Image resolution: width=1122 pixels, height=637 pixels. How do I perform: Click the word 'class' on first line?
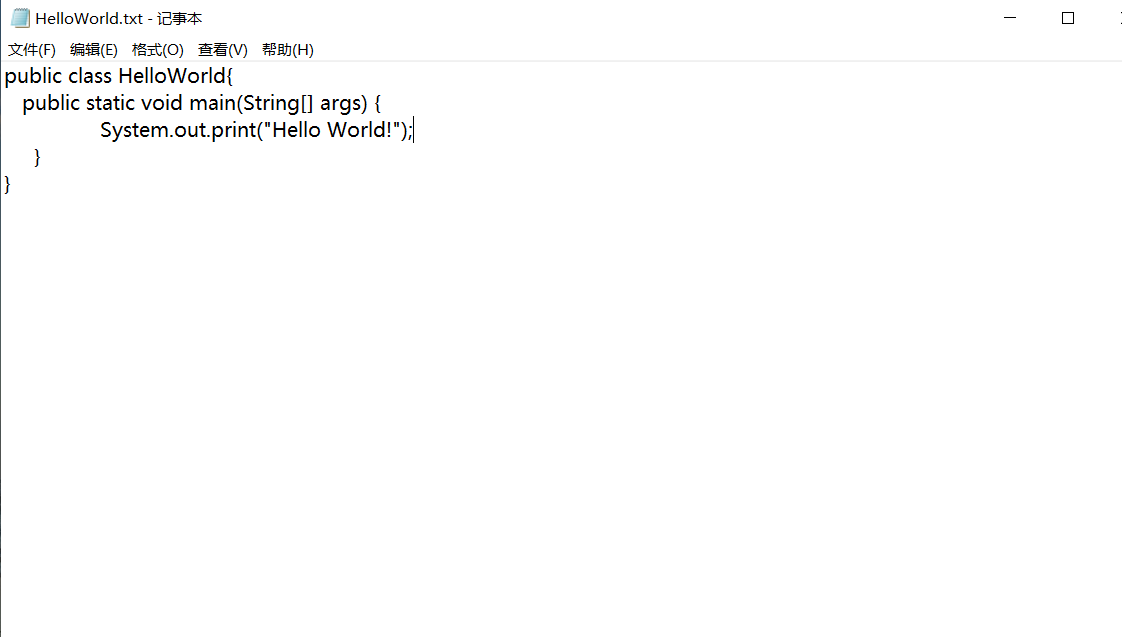pos(90,76)
